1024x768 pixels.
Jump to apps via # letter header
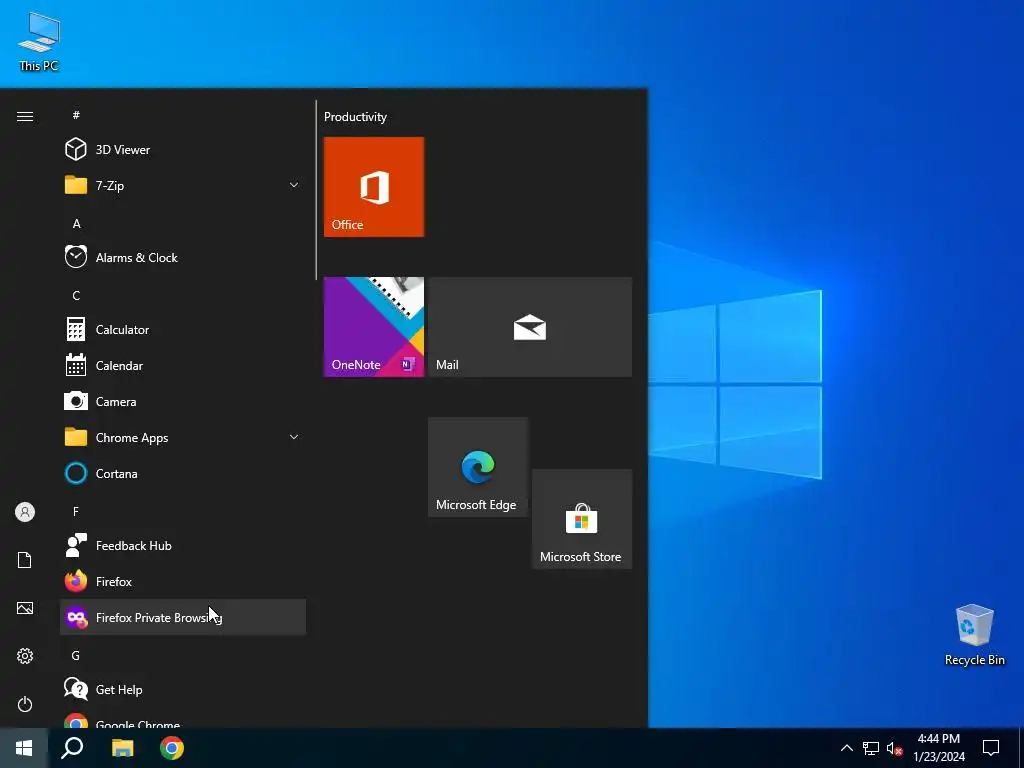[76, 115]
